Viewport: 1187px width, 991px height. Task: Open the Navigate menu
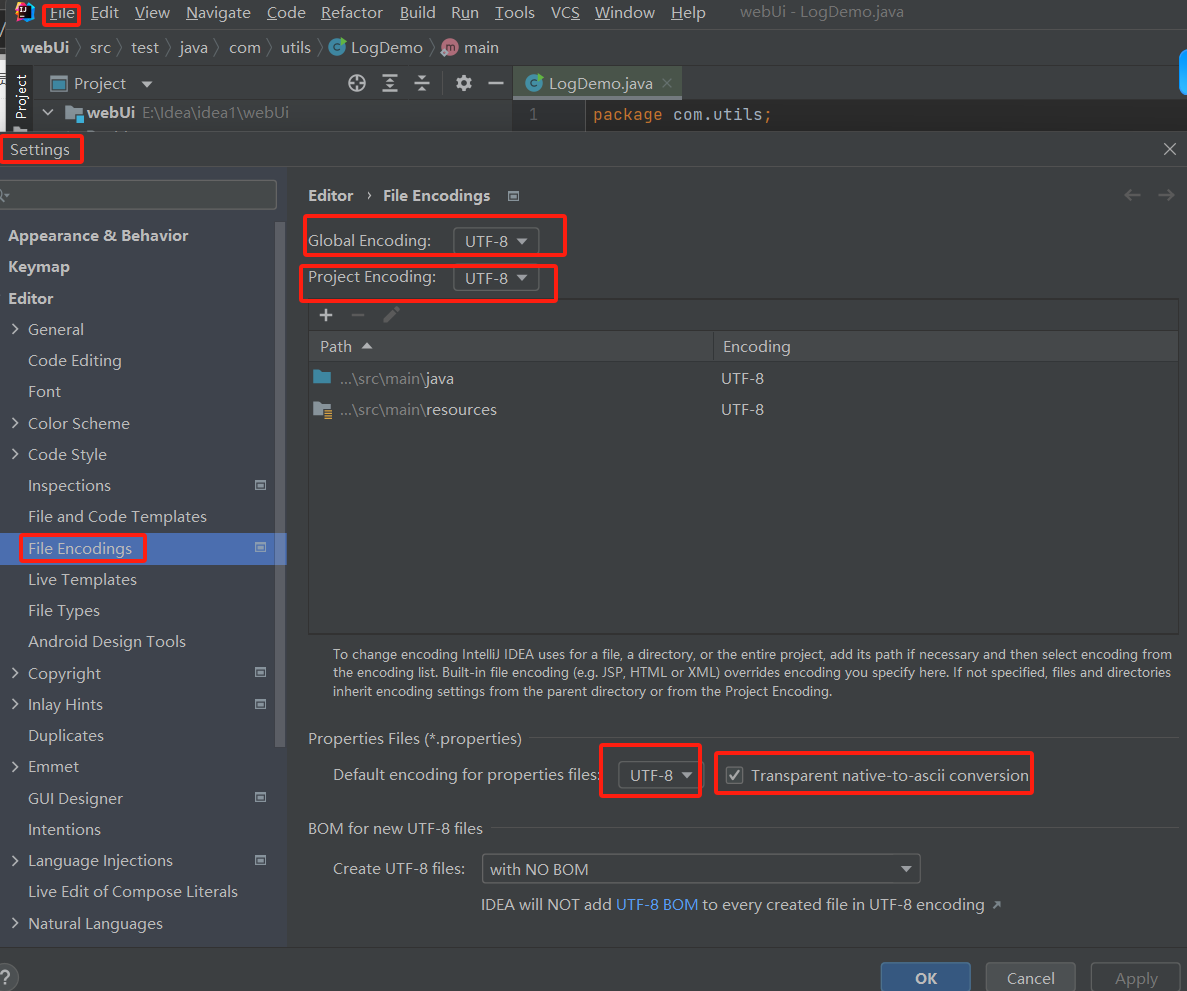218,13
